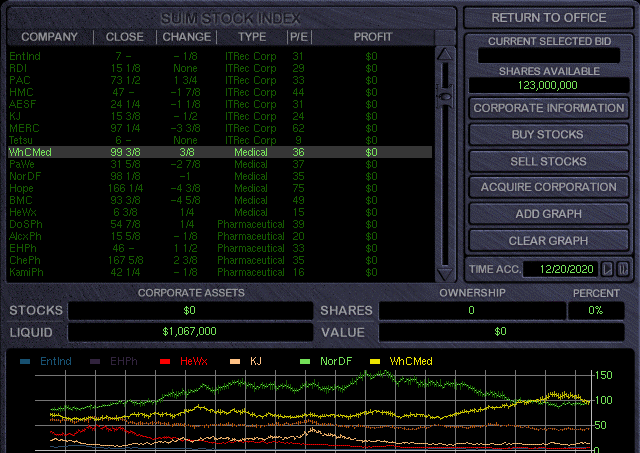Clear the stock graph
Viewport: 640px width, 453px height.
tap(548, 240)
